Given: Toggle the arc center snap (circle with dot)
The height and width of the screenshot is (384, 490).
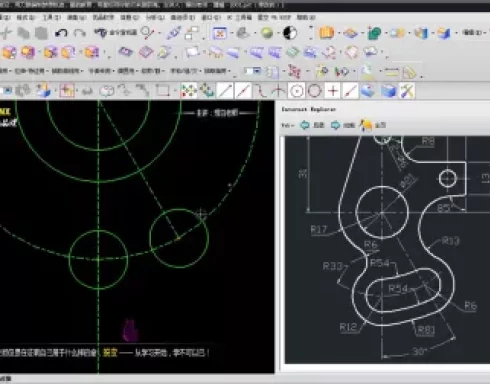Looking at the screenshot, I should coord(296,91).
